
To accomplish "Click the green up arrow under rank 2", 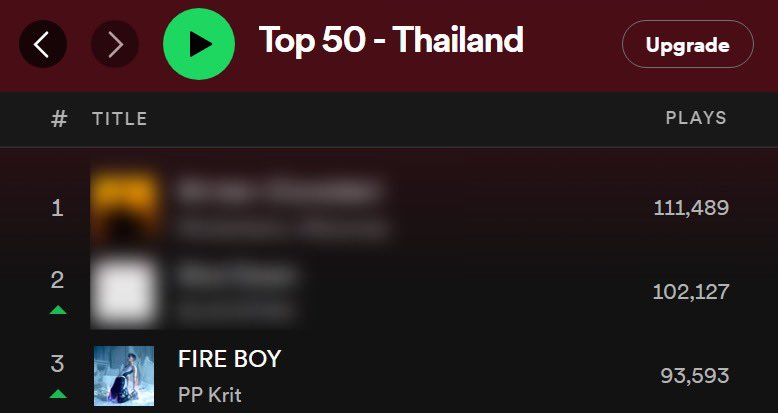I will click(x=58, y=310).
